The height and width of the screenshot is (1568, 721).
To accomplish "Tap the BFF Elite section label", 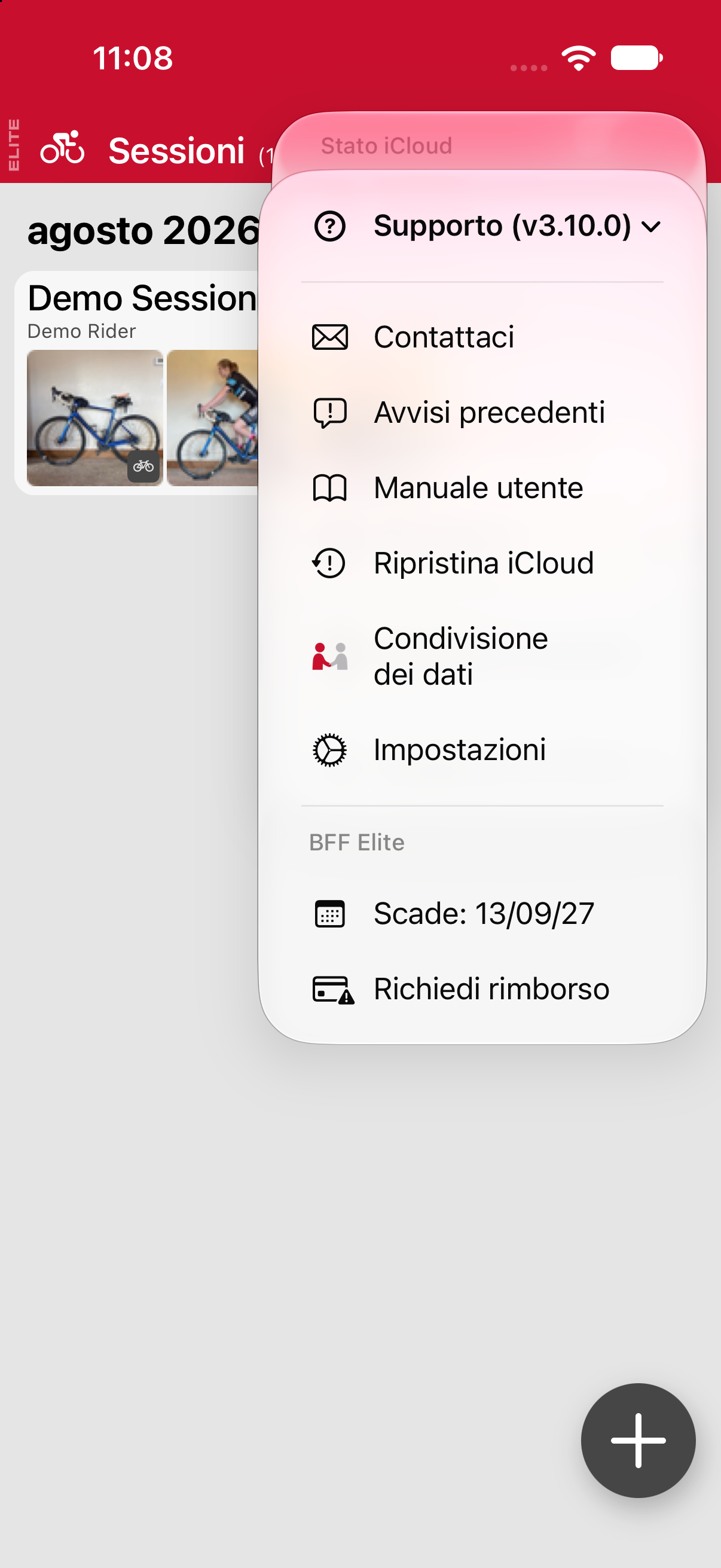I will (356, 843).
